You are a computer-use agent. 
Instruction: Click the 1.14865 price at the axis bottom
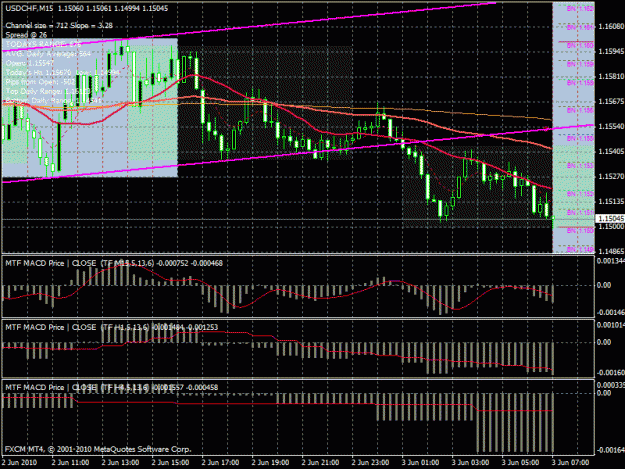pyautogui.click(x=611, y=251)
